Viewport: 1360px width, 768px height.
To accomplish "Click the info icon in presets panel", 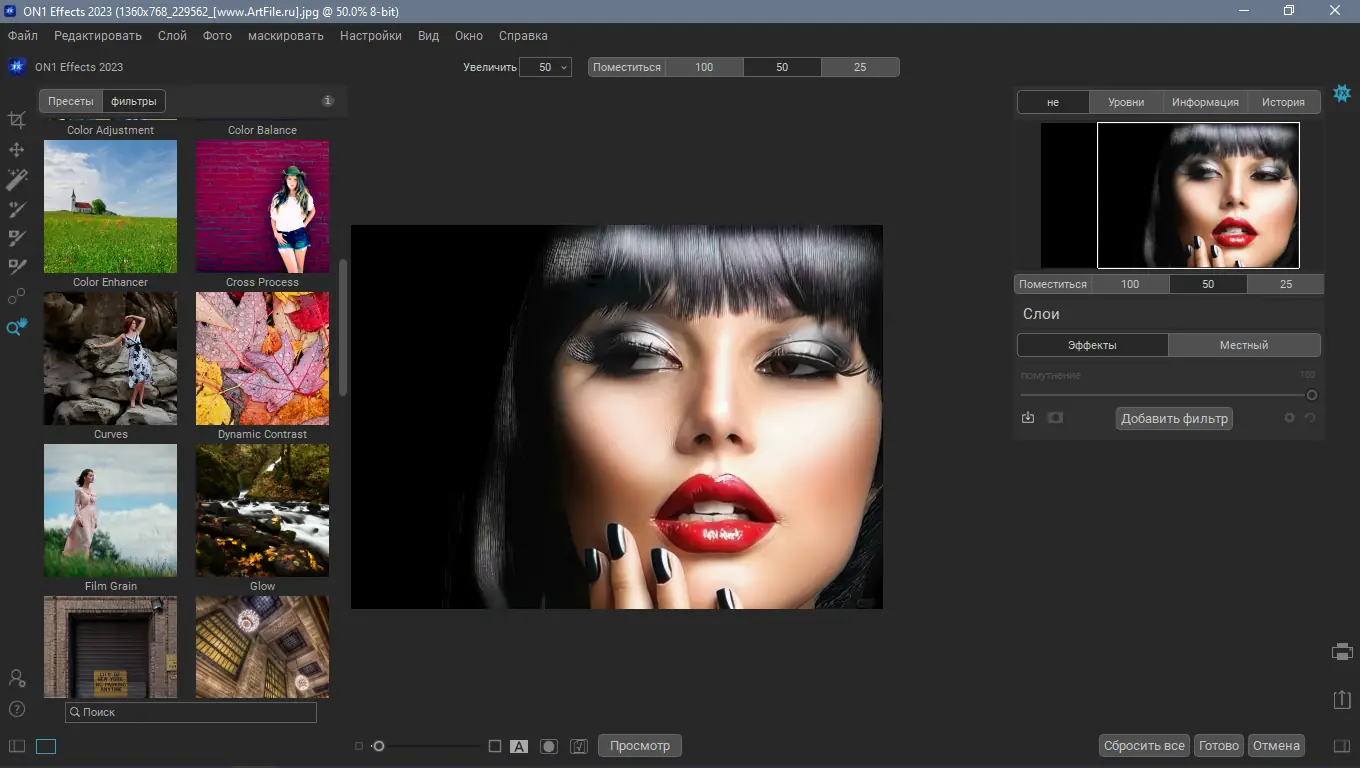I will click(327, 101).
